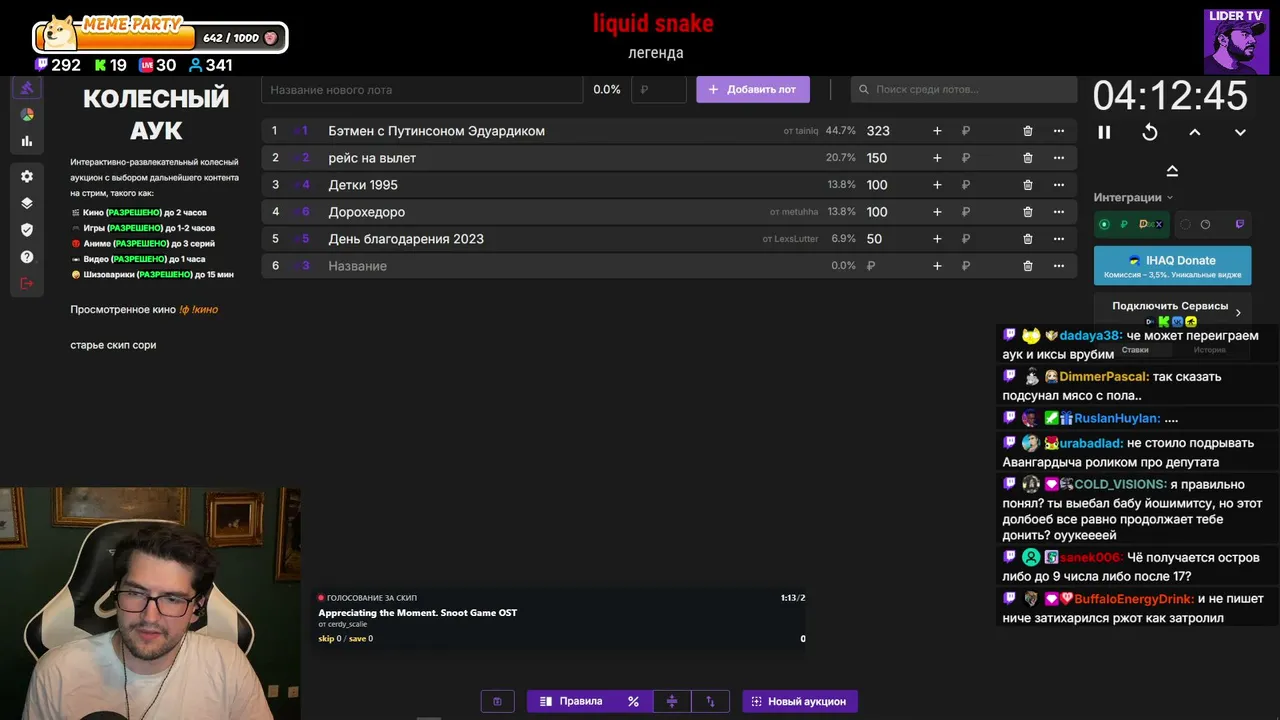Open the wheel pie chart page
The width and height of the screenshot is (1280, 720).
point(27,115)
